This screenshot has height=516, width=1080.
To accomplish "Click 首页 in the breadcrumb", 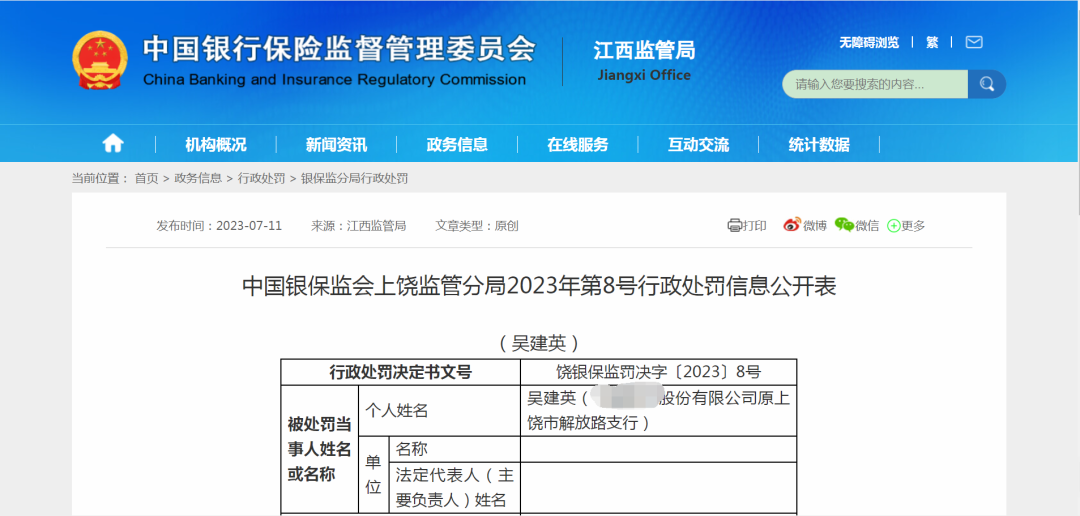I will 146,178.
